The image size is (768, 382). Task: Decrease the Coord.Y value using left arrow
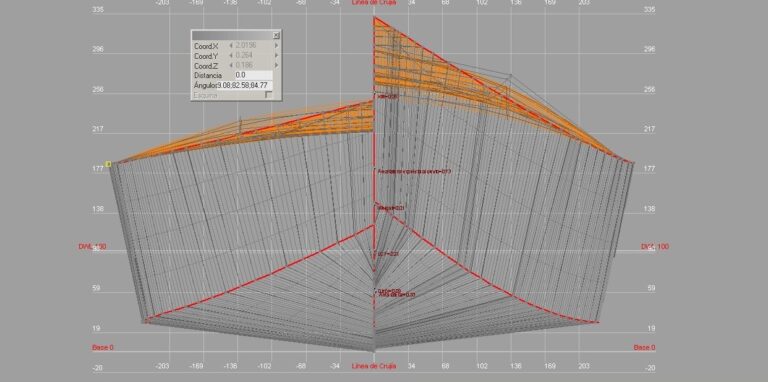click(x=231, y=55)
